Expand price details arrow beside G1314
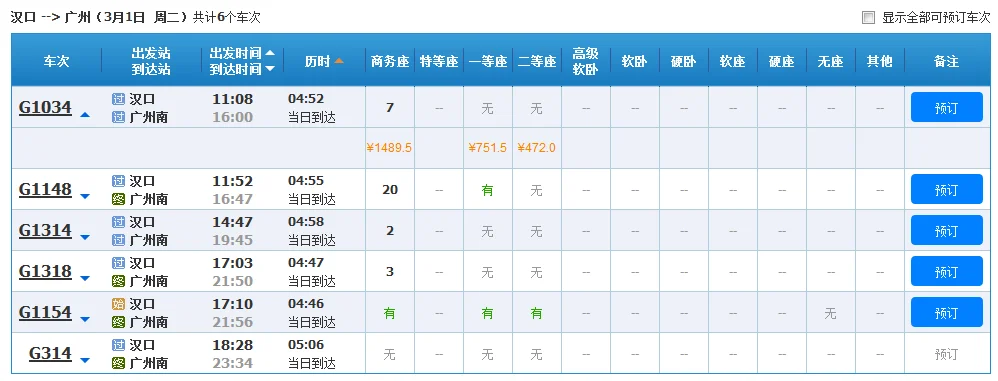Screen dimensions: 998x381 coord(85,238)
